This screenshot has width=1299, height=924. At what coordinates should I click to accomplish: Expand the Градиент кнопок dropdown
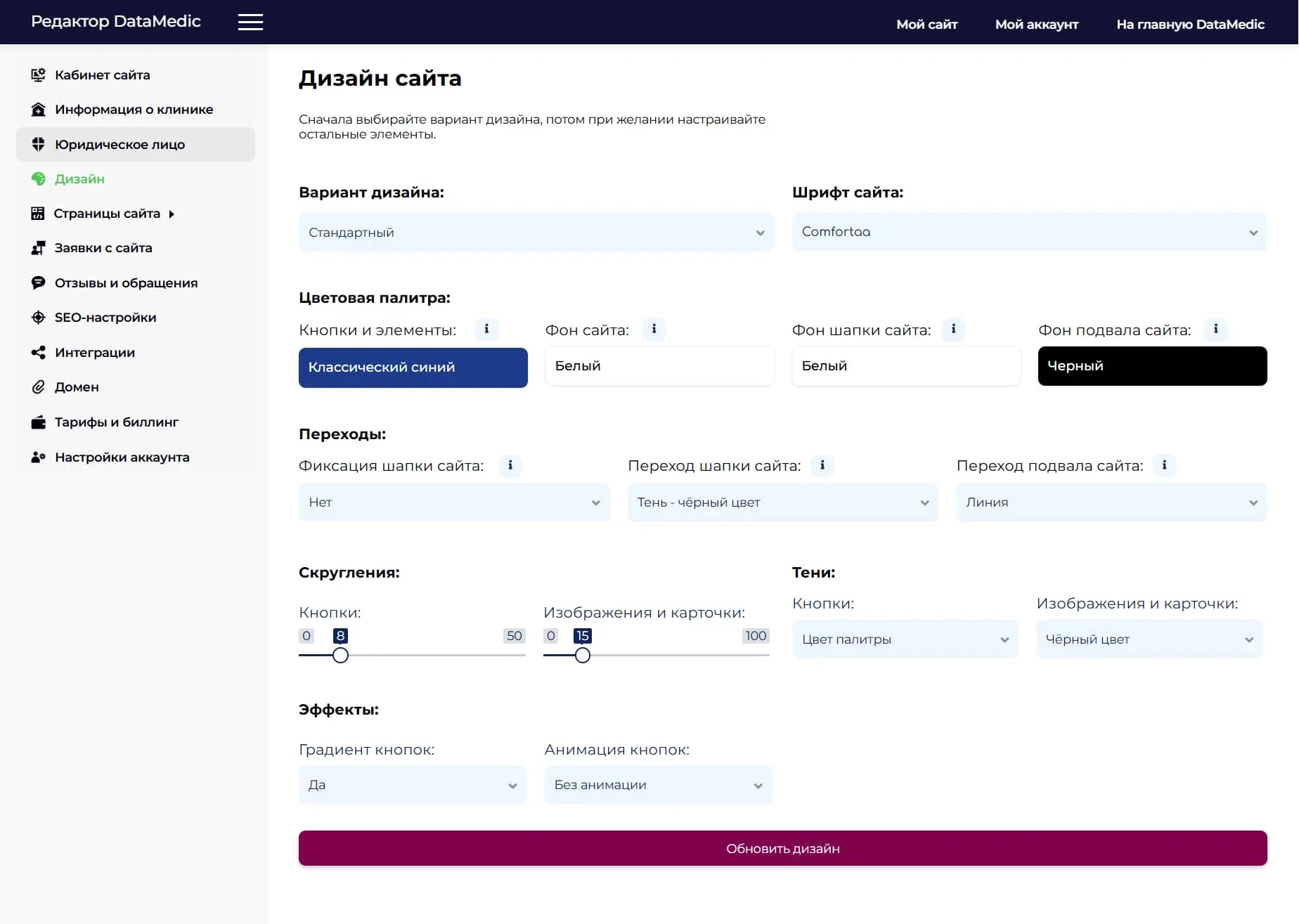tap(412, 785)
